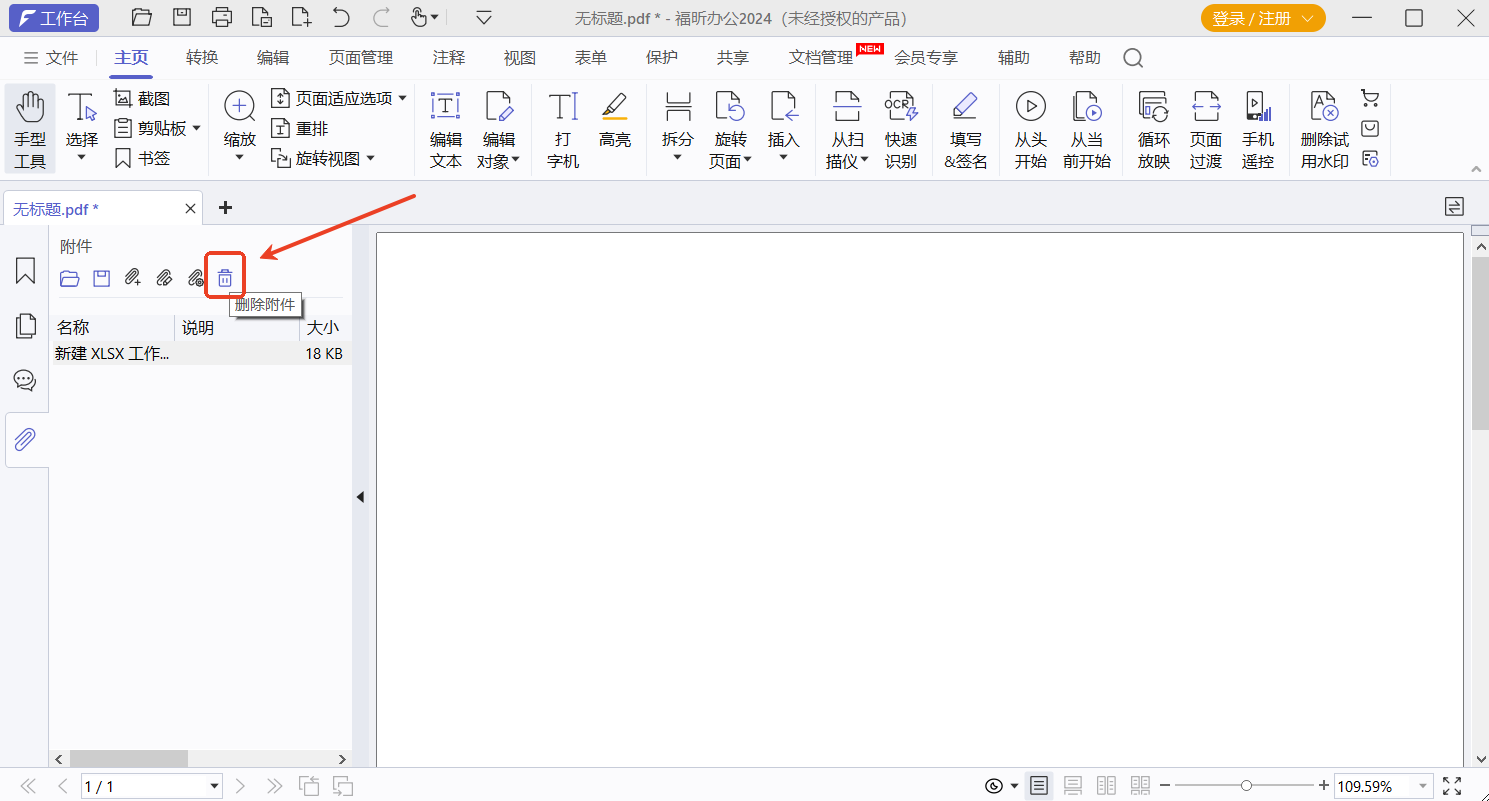Image resolution: width=1489 pixels, height=801 pixels.
Task: Click the Login / Register button
Action: (1262, 19)
